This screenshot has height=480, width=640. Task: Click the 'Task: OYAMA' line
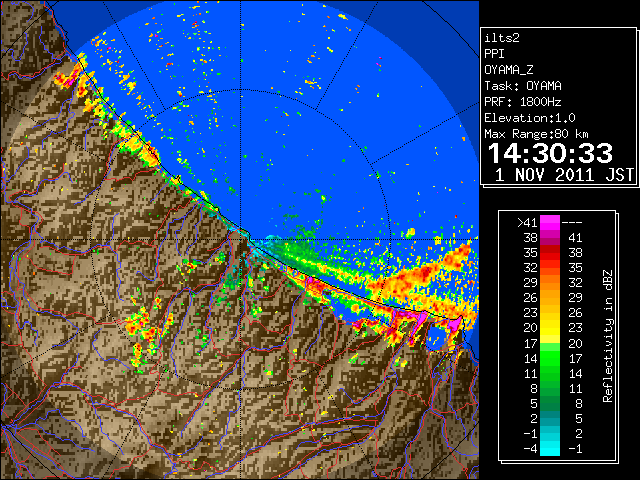click(523, 86)
